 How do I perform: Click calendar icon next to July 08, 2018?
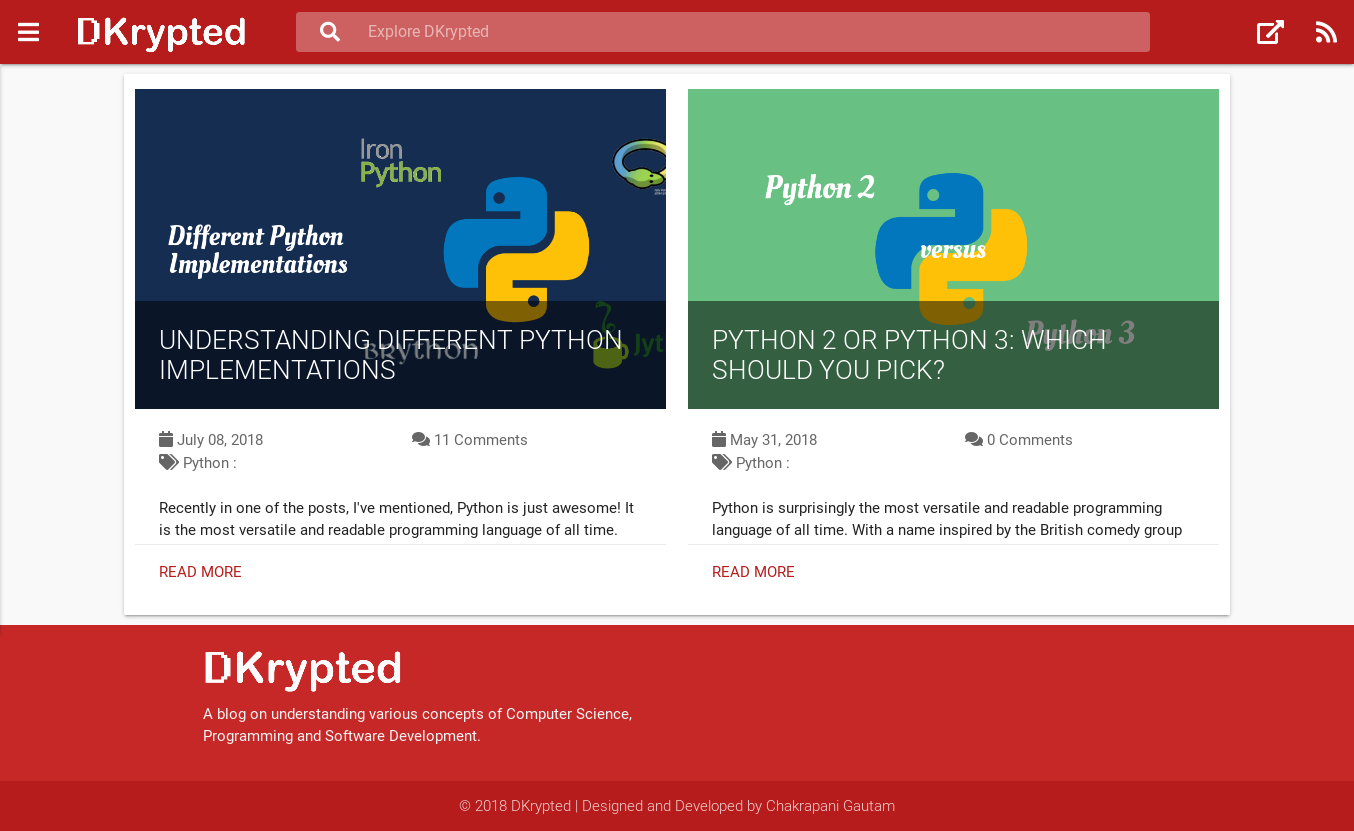point(166,439)
